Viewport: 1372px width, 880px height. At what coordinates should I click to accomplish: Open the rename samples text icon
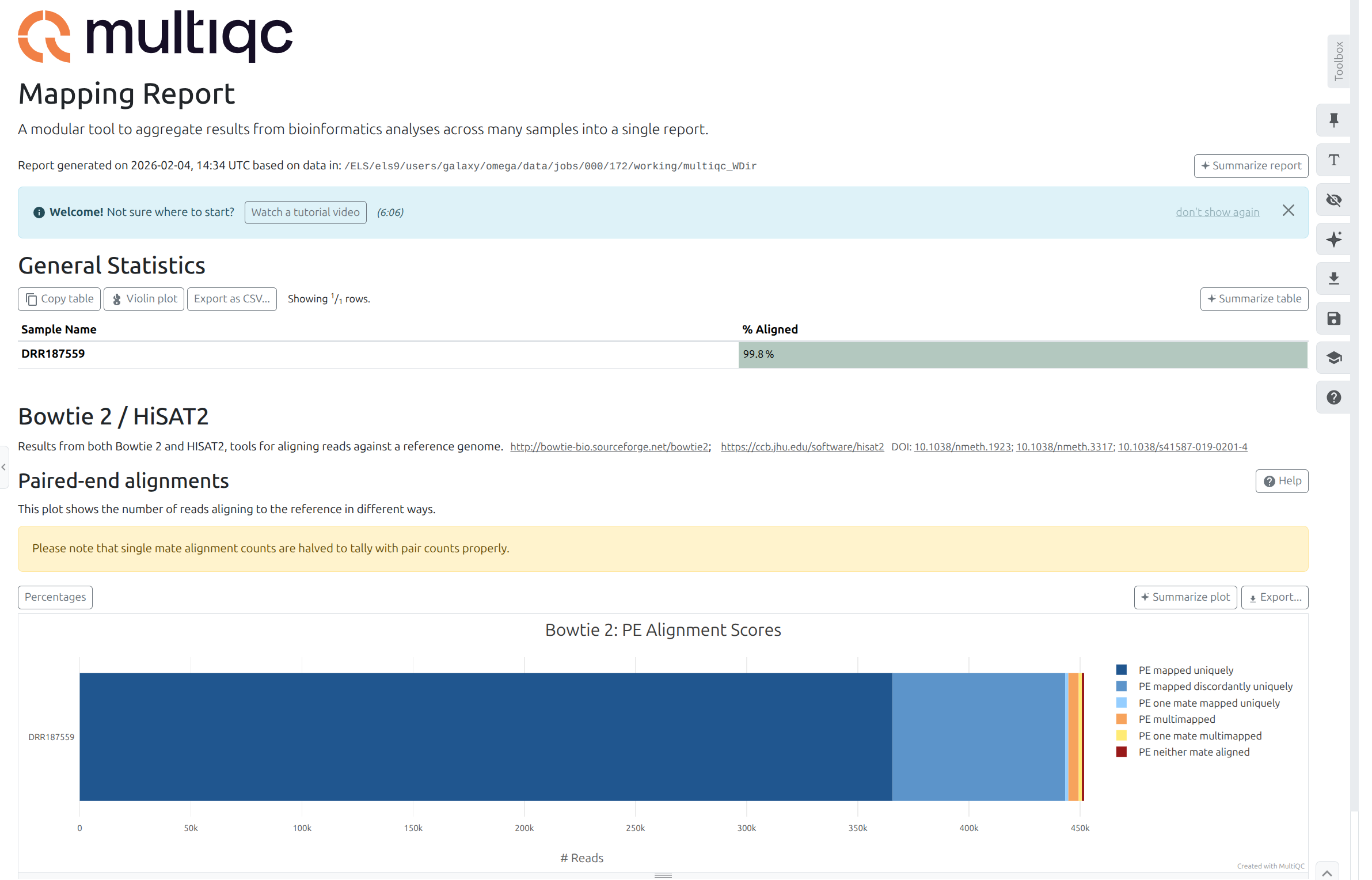pyautogui.click(x=1333, y=160)
